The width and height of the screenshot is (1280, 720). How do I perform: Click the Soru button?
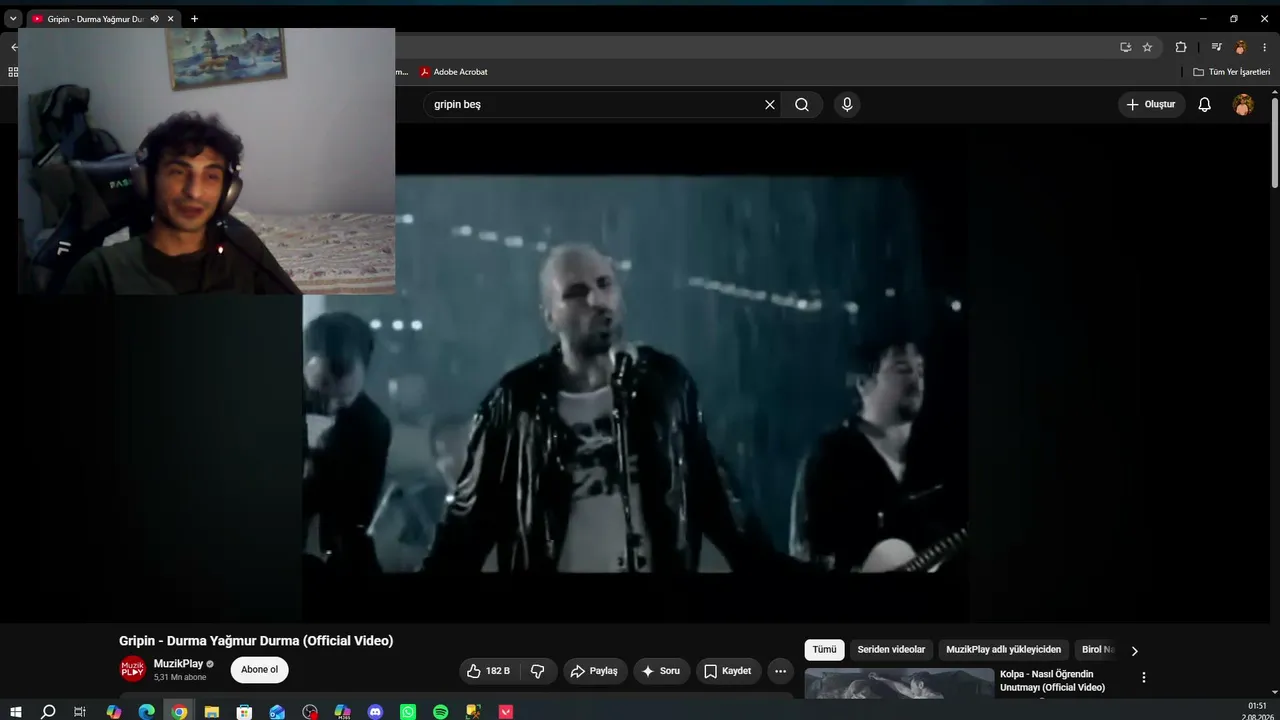661,671
